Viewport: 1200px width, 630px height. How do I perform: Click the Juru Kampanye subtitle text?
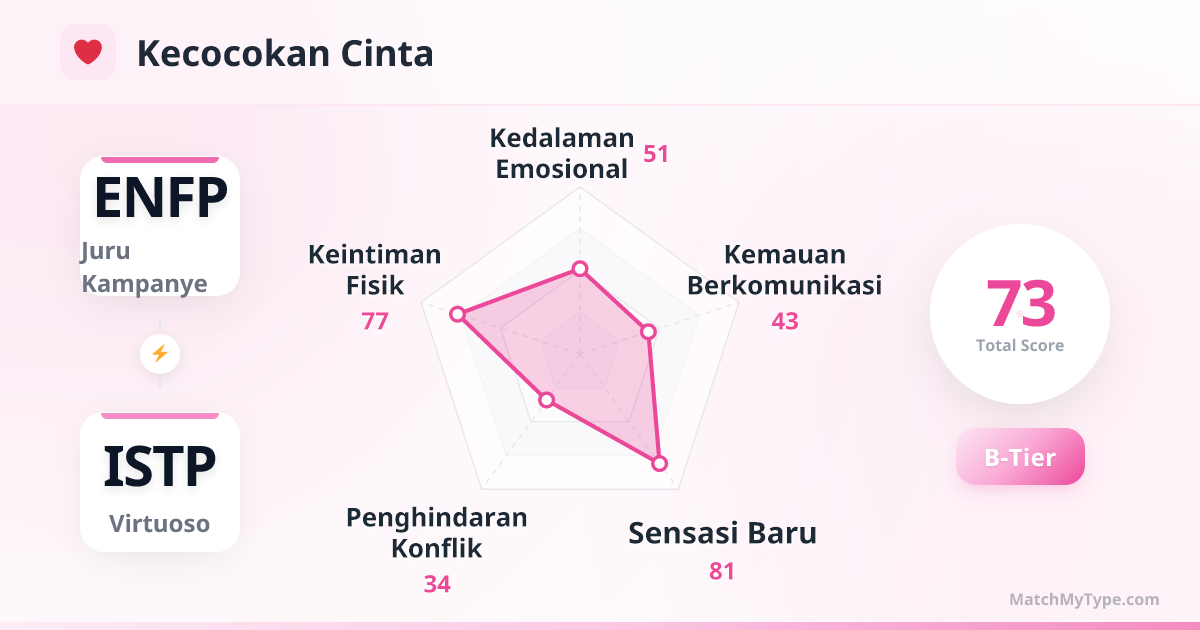coord(144,268)
